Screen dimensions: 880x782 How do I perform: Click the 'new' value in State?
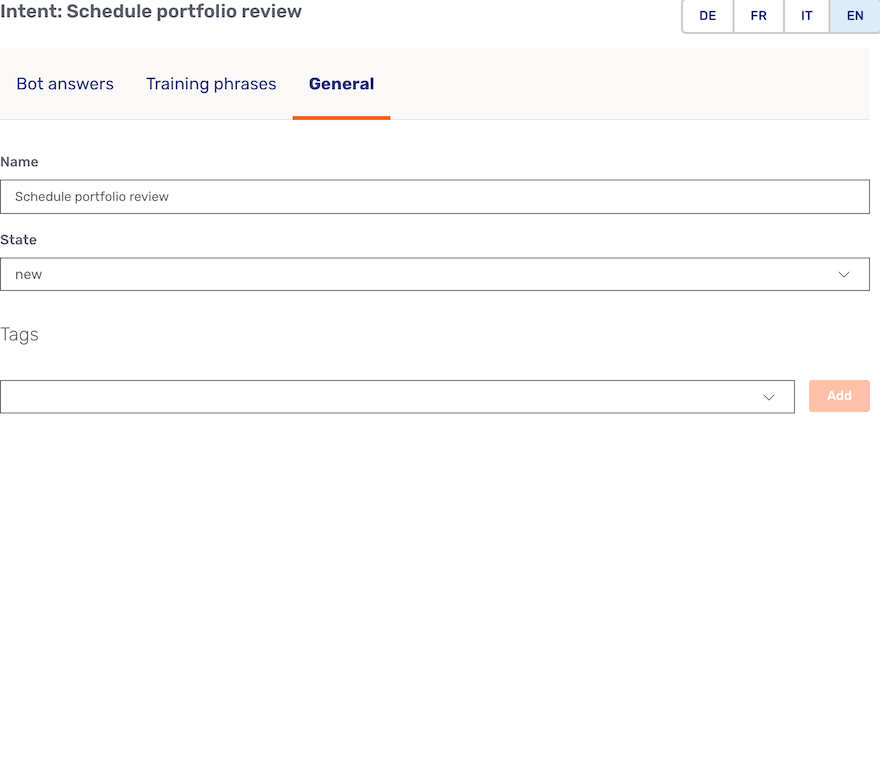coord(28,274)
